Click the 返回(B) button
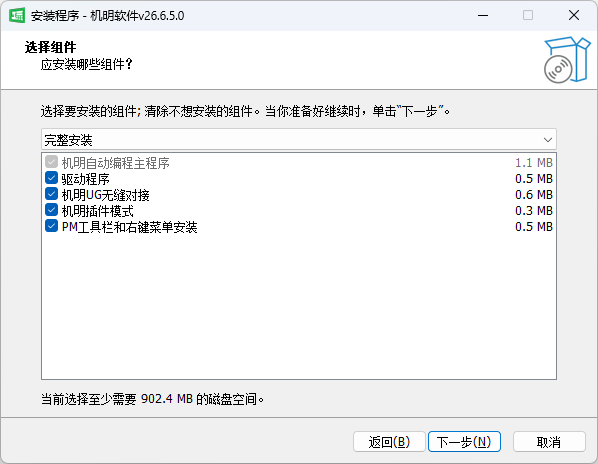This screenshot has height=464, width=598. pos(389,442)
